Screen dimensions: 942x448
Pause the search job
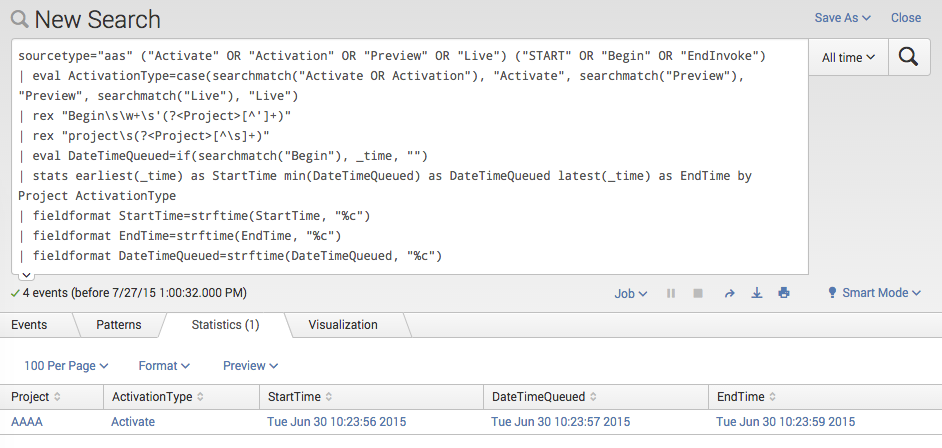tap(671, 293)
